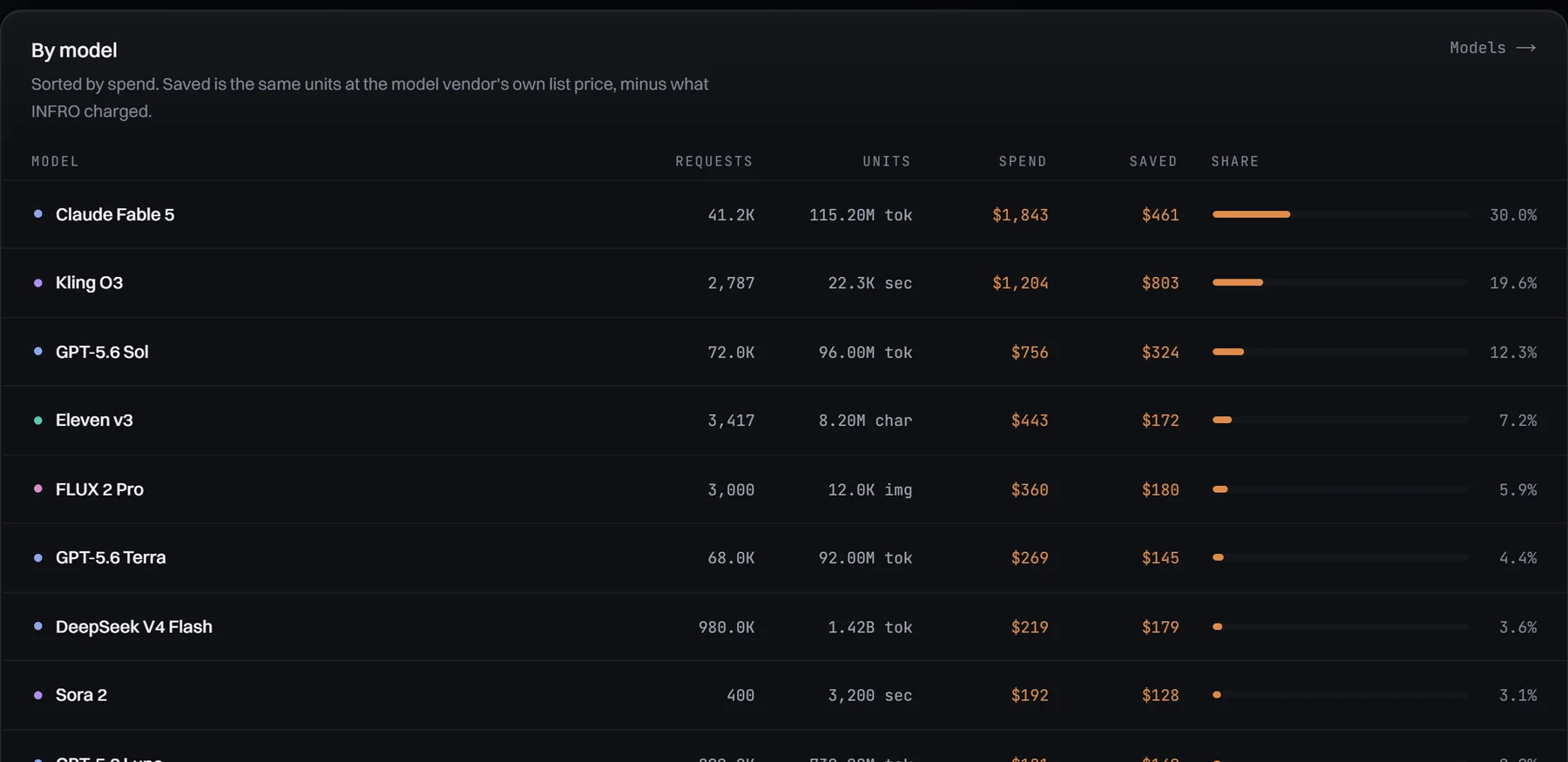The height and width of the screenshot is (762, 1568).
Task: Click the 3,200 sec units value
Action: (870, 696)
